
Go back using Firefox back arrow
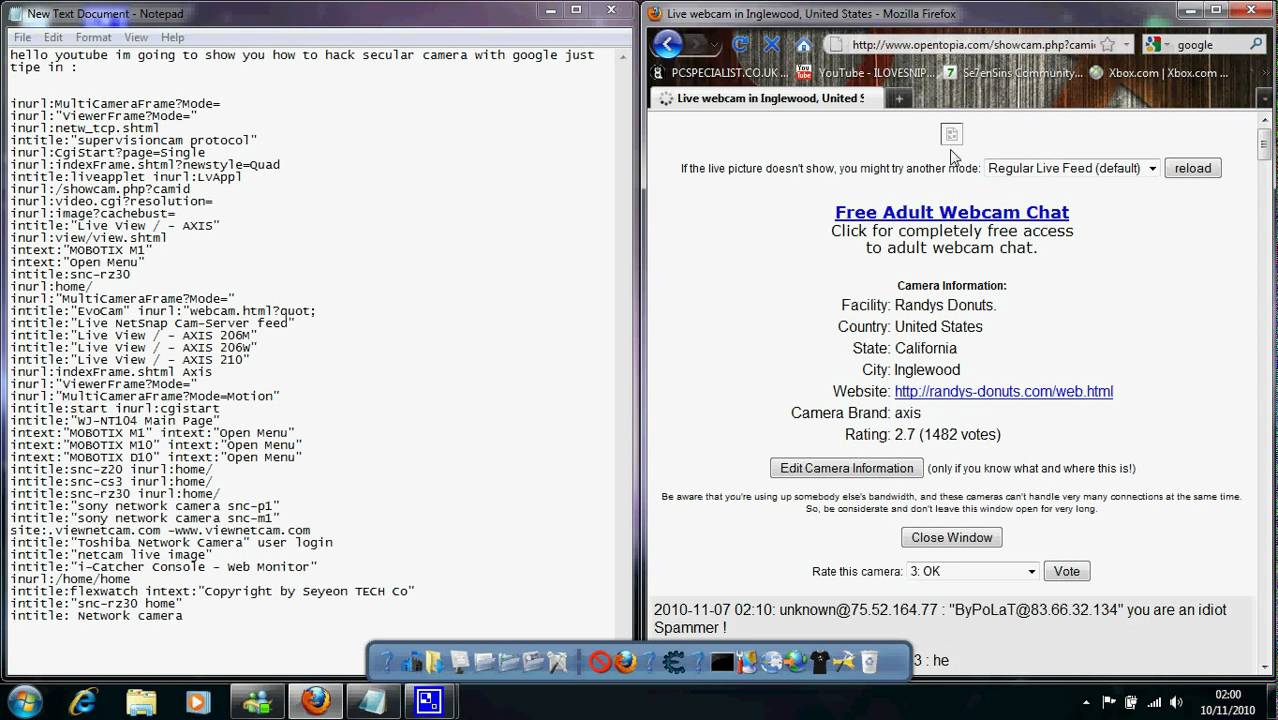(667, 44)
